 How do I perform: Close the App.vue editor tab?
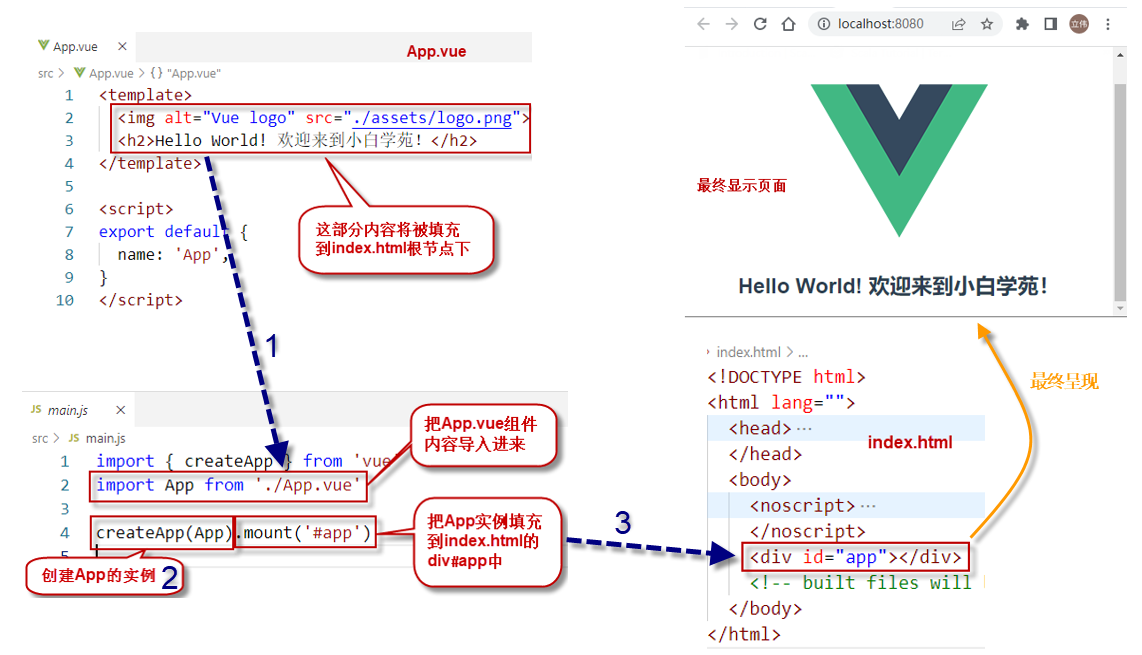122,46
